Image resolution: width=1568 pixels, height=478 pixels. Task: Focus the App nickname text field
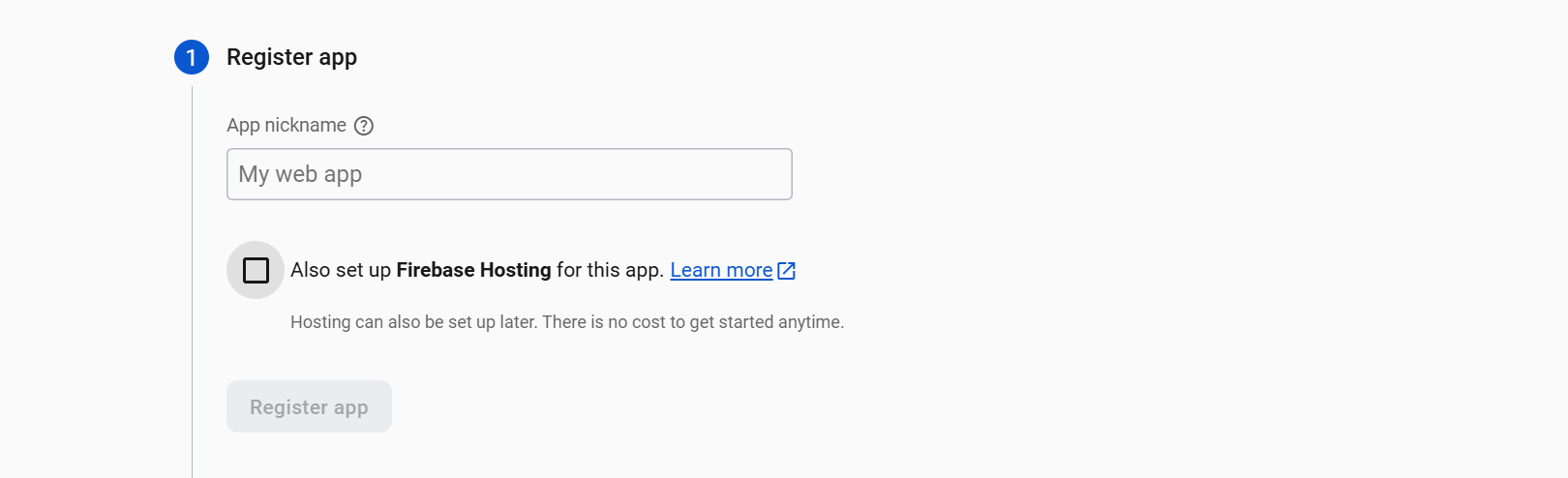pos(581,174)
